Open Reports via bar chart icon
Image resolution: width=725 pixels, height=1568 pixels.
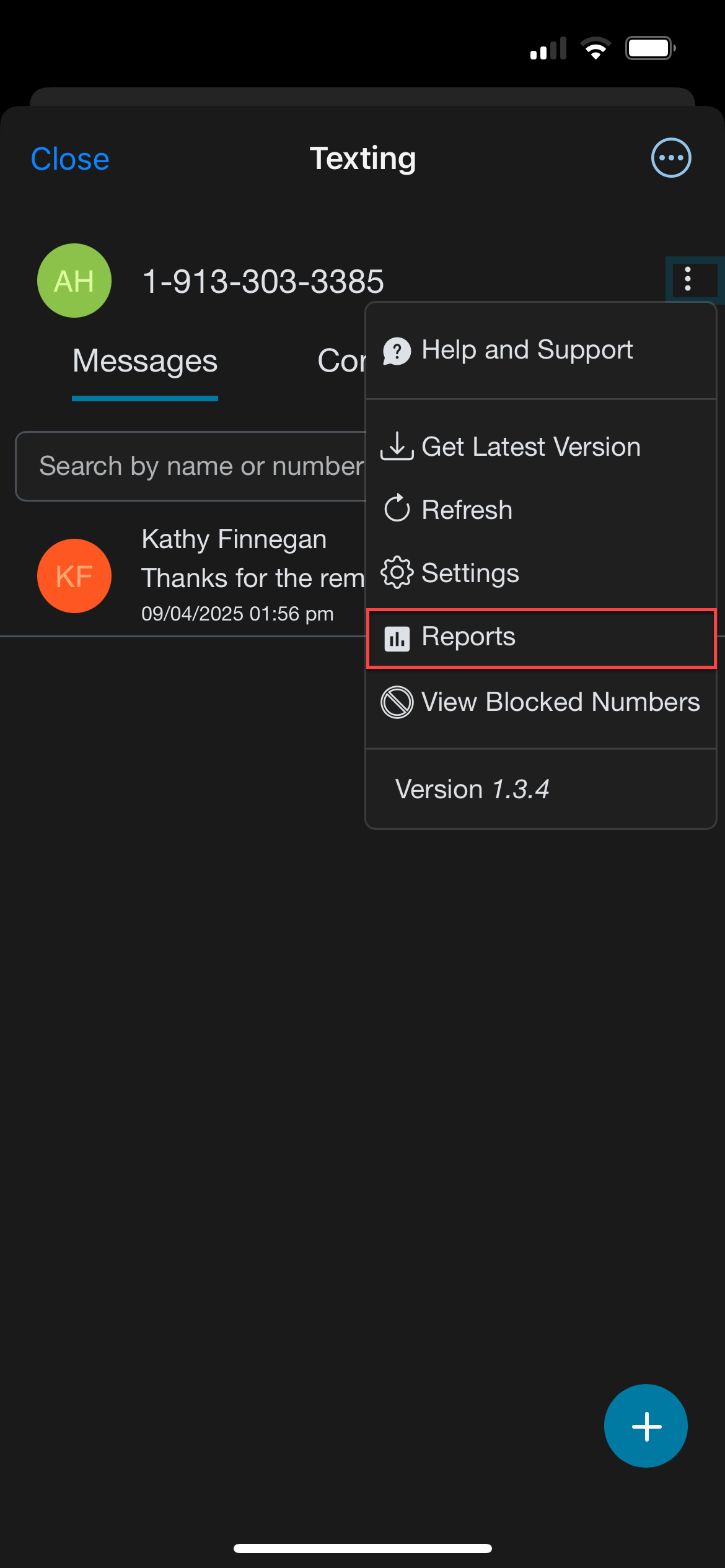[397, 638]
